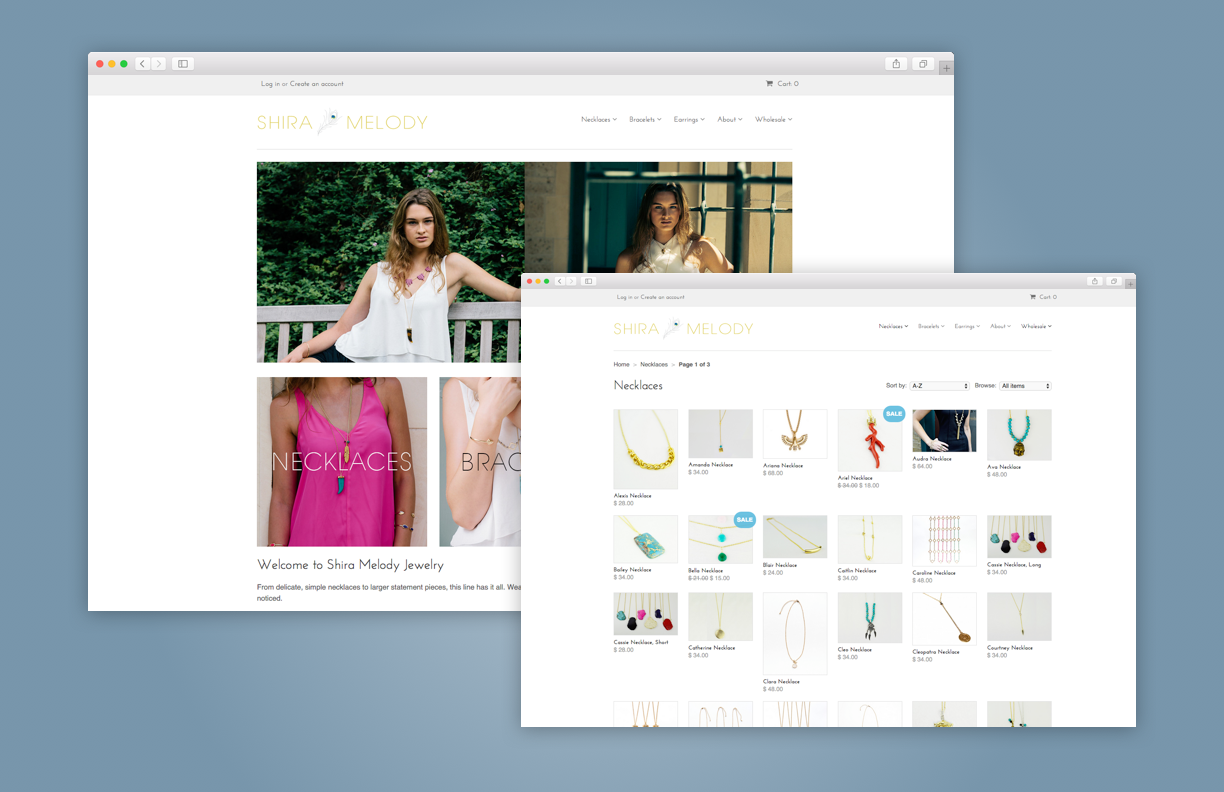Select the Ava Necklace turquoise bead thumbnail
This screenshot has width=1224, height=792.
(x=1019, y=435)
